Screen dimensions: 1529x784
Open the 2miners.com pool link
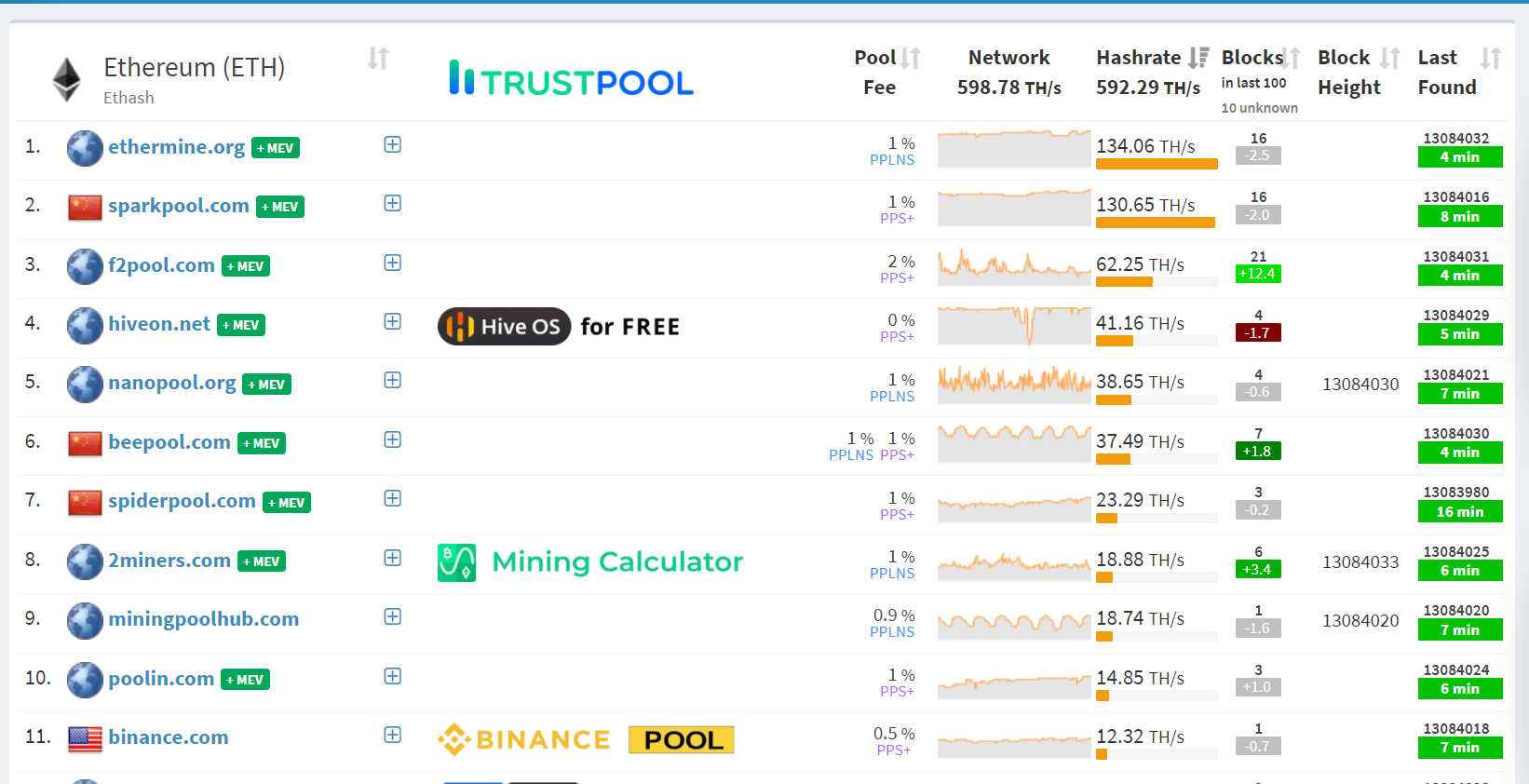pyautogui.click(x=169, y=561)
